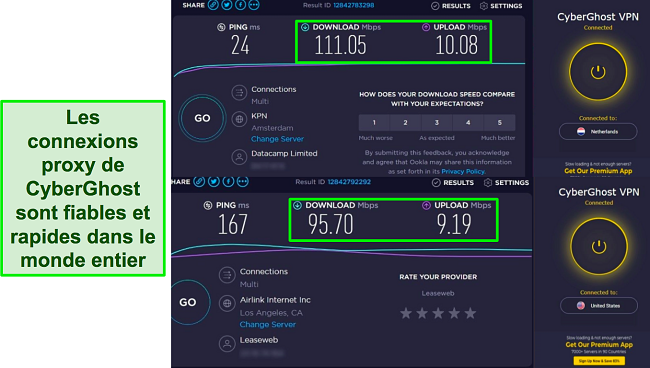
Task: Select the 10.08 upload value
Action: point(456,45)
